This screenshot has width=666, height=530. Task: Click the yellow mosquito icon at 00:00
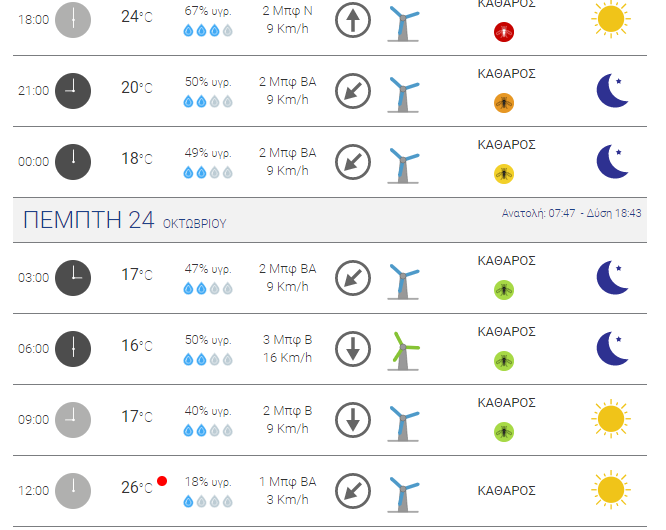pos(504,174)
